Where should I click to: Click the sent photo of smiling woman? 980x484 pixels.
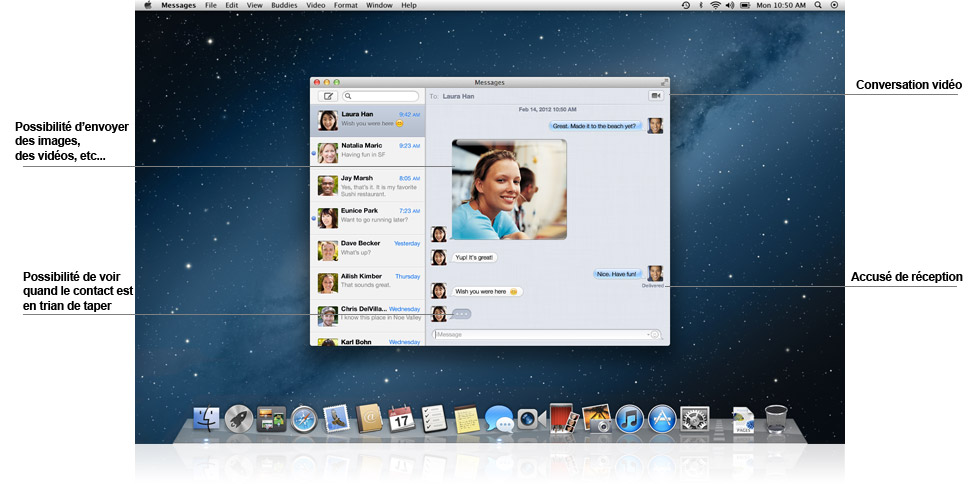coord(509,189)
